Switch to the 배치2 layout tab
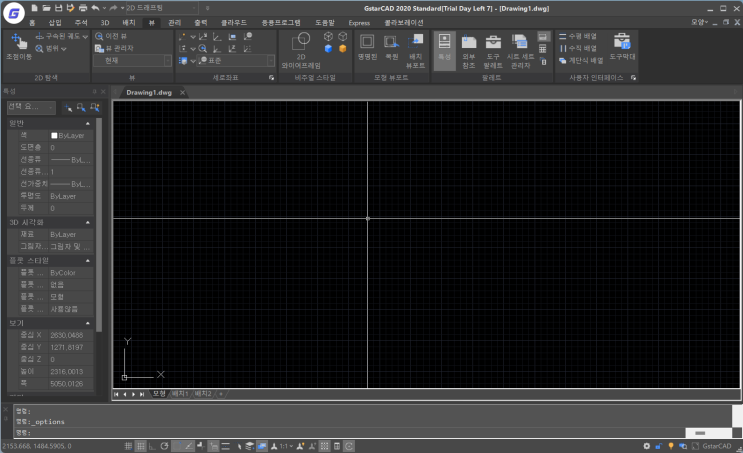This screenshot has height=453, width=743. pyautogui.click(x=203, y=394)
